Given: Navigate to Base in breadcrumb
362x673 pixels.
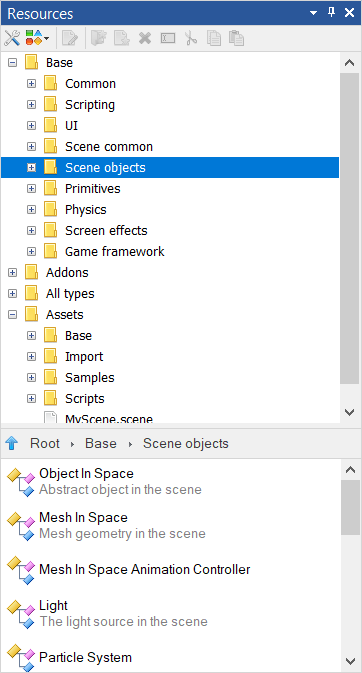Looking at the screenshot, I should point(100,443).
